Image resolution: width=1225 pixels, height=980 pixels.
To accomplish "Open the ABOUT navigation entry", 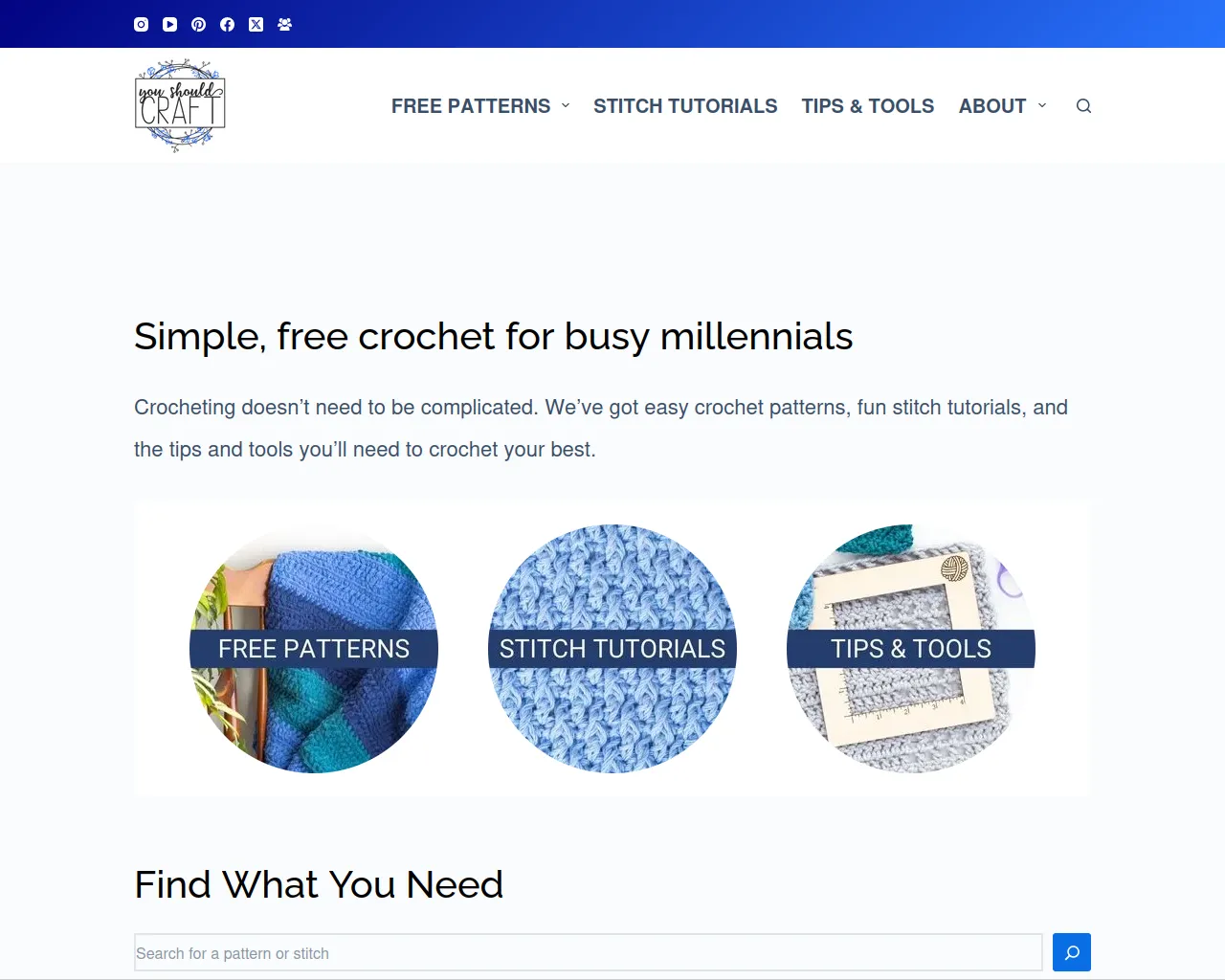I will point(992,106).
